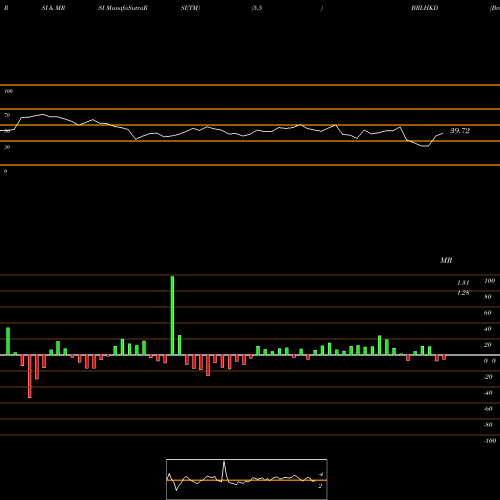500x500 pixels.
Task: Click the RSI axis label 30
Action: [x=7, y=147]
